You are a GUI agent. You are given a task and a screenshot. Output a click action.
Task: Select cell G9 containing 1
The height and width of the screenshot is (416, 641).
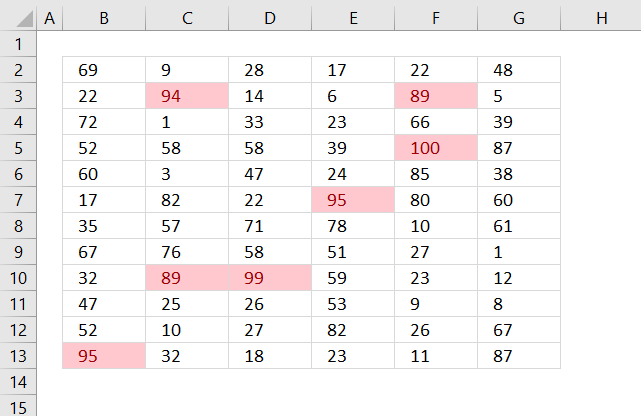click(x=519, y=252)
